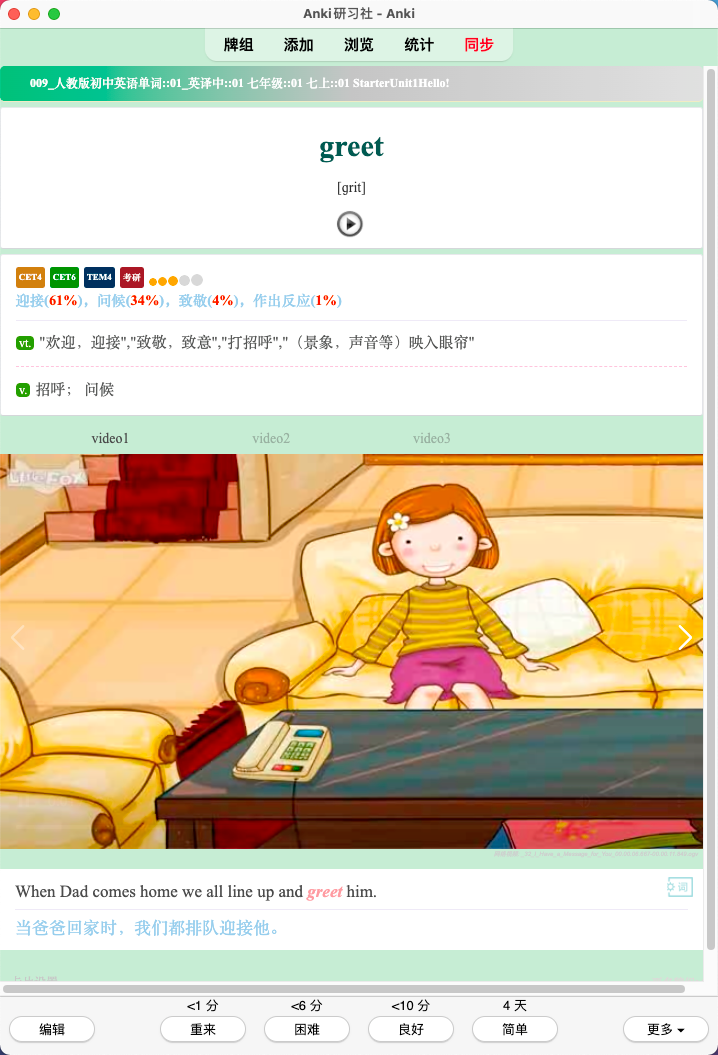This screenshot has width=718, height=1055.
Task: Go to previous video with left arrow
Action: [x=18, y=637]
